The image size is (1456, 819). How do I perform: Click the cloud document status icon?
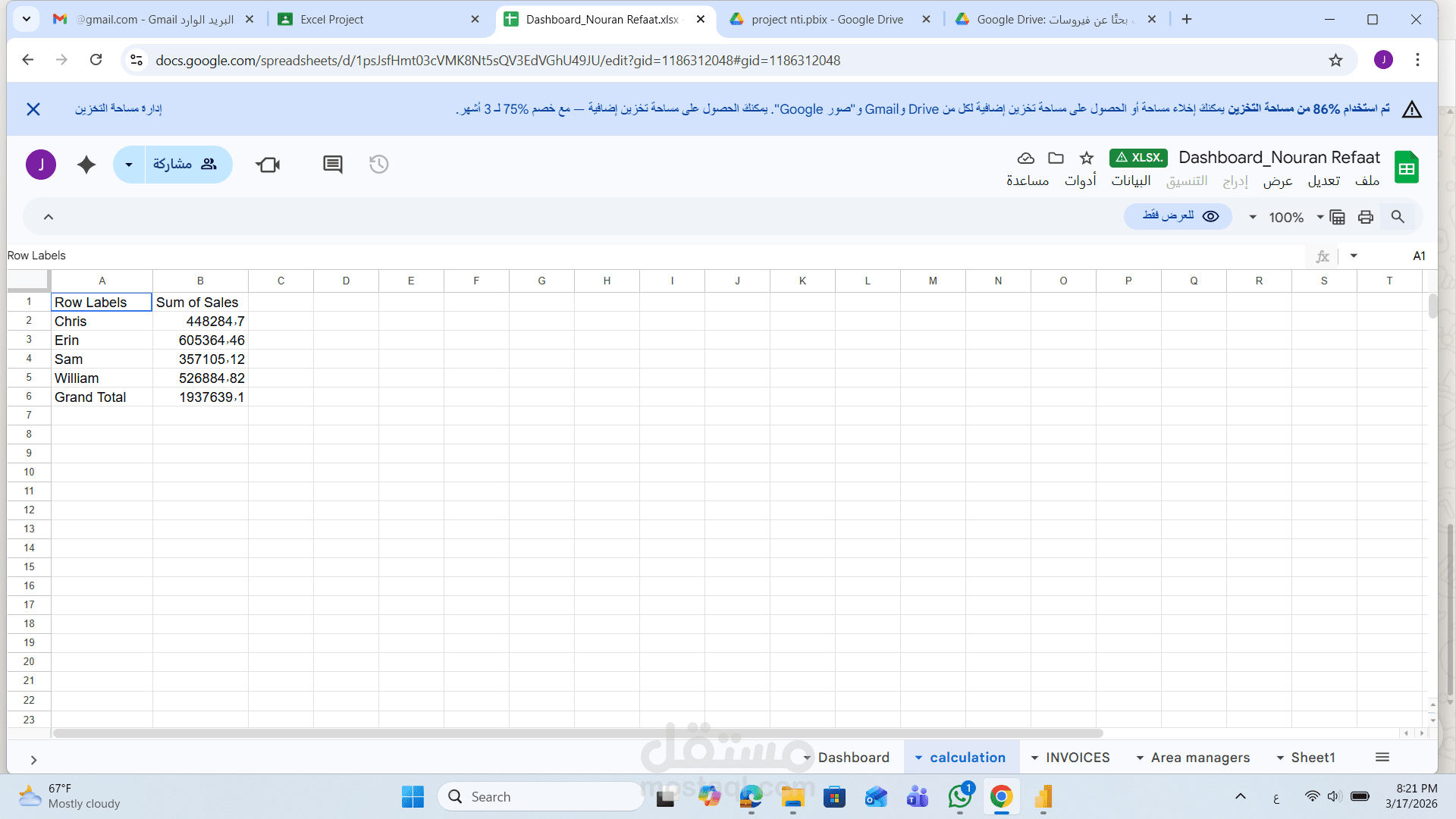1025,158
